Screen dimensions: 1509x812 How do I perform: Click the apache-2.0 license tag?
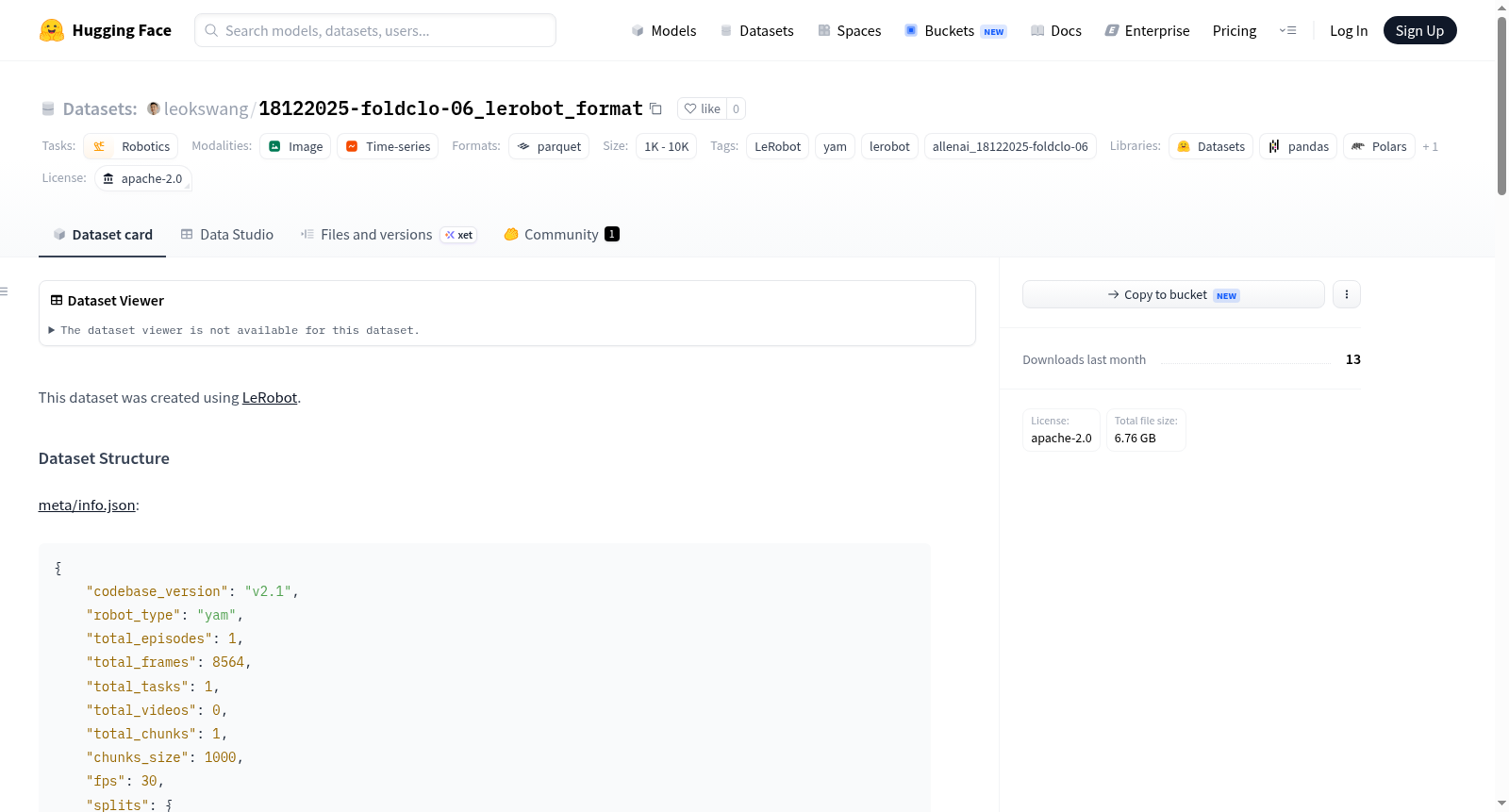[143, 178]
